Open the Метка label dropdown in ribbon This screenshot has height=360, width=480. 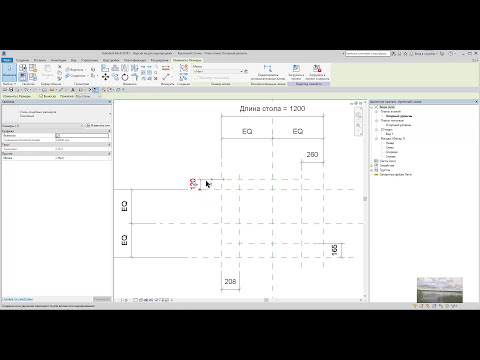point(218,71)
